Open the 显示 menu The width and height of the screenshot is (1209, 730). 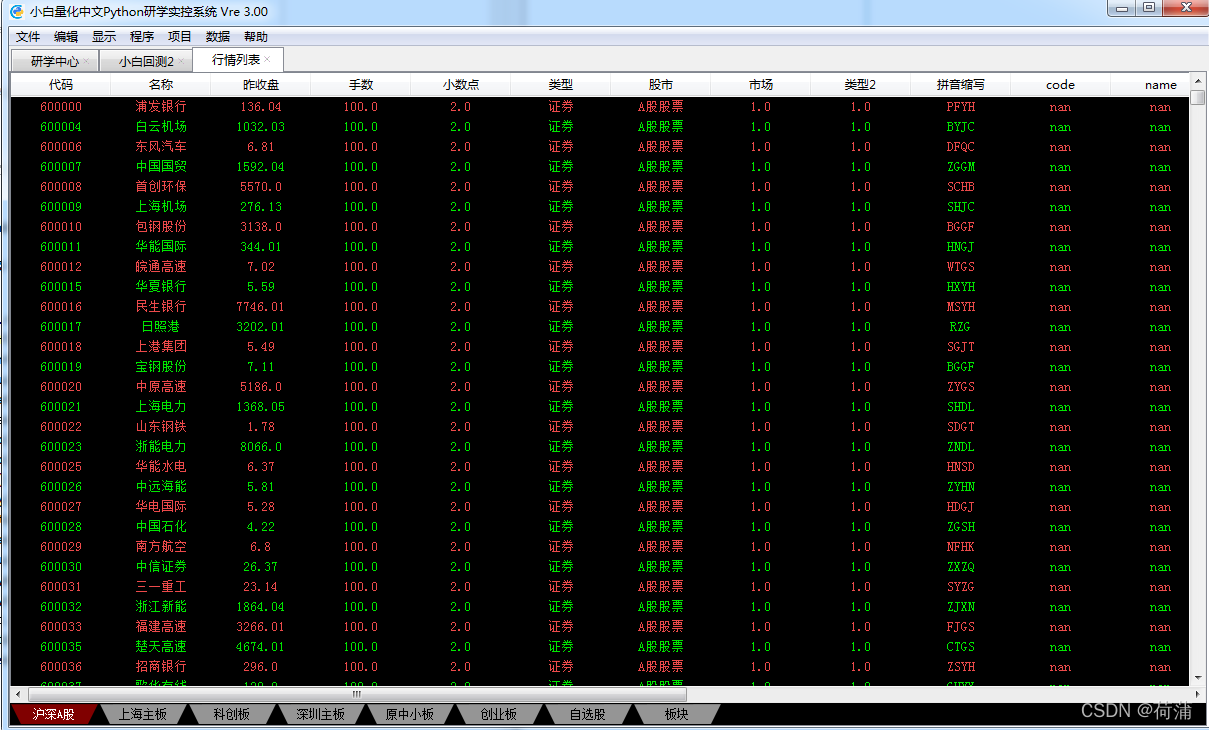tap(104, 37)
